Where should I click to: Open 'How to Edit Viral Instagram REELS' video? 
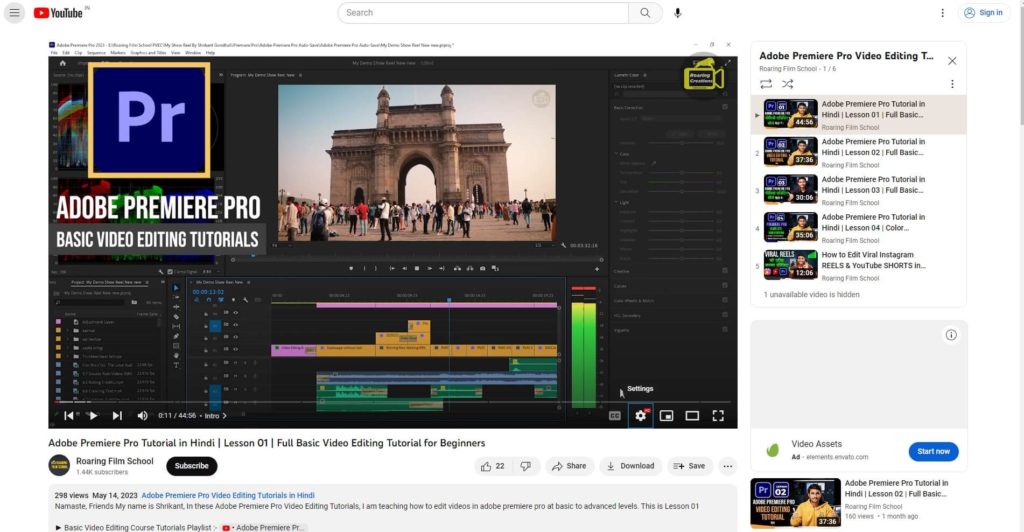coord(858,266)
